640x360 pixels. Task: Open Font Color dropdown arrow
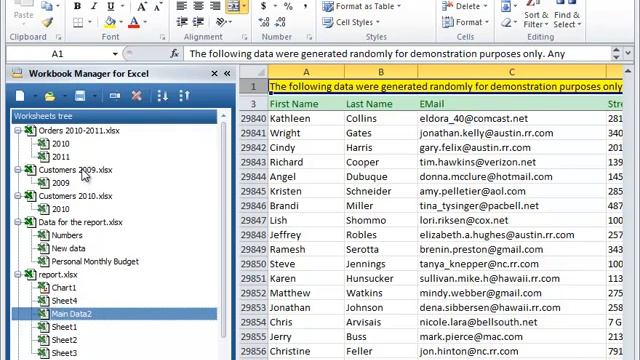[x=145, y=22]
